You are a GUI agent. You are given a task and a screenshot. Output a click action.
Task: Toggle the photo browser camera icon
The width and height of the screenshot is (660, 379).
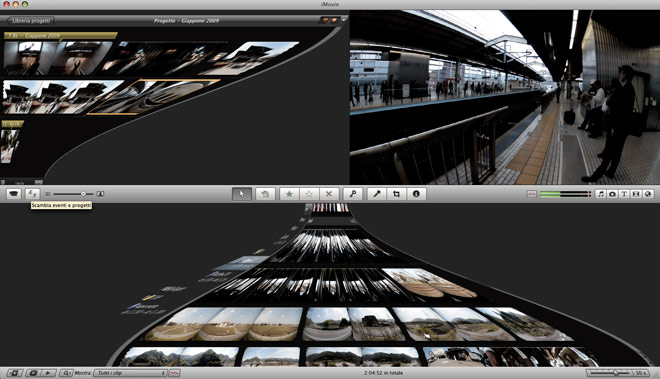[x=612, y=194]
